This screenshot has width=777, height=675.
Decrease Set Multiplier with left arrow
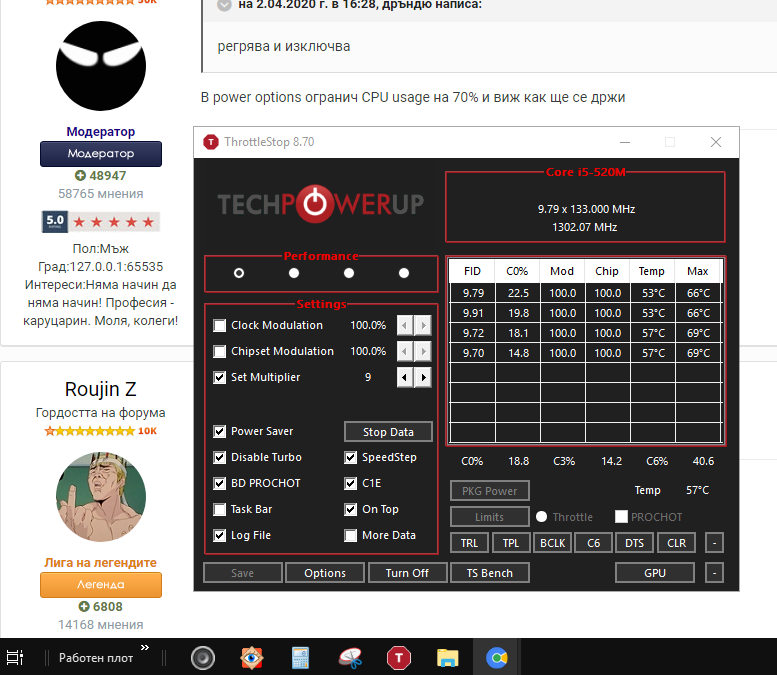405,378
